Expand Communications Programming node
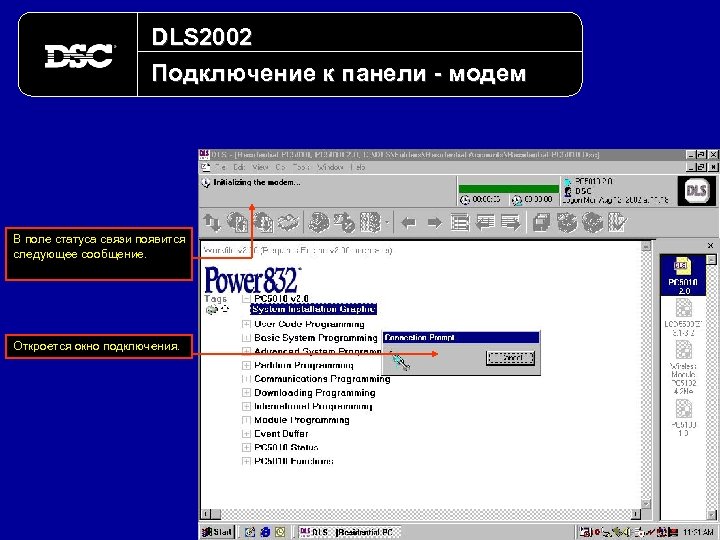Image resolution: width=720 pixels, height=540 pixels. (x=247, y=379)
